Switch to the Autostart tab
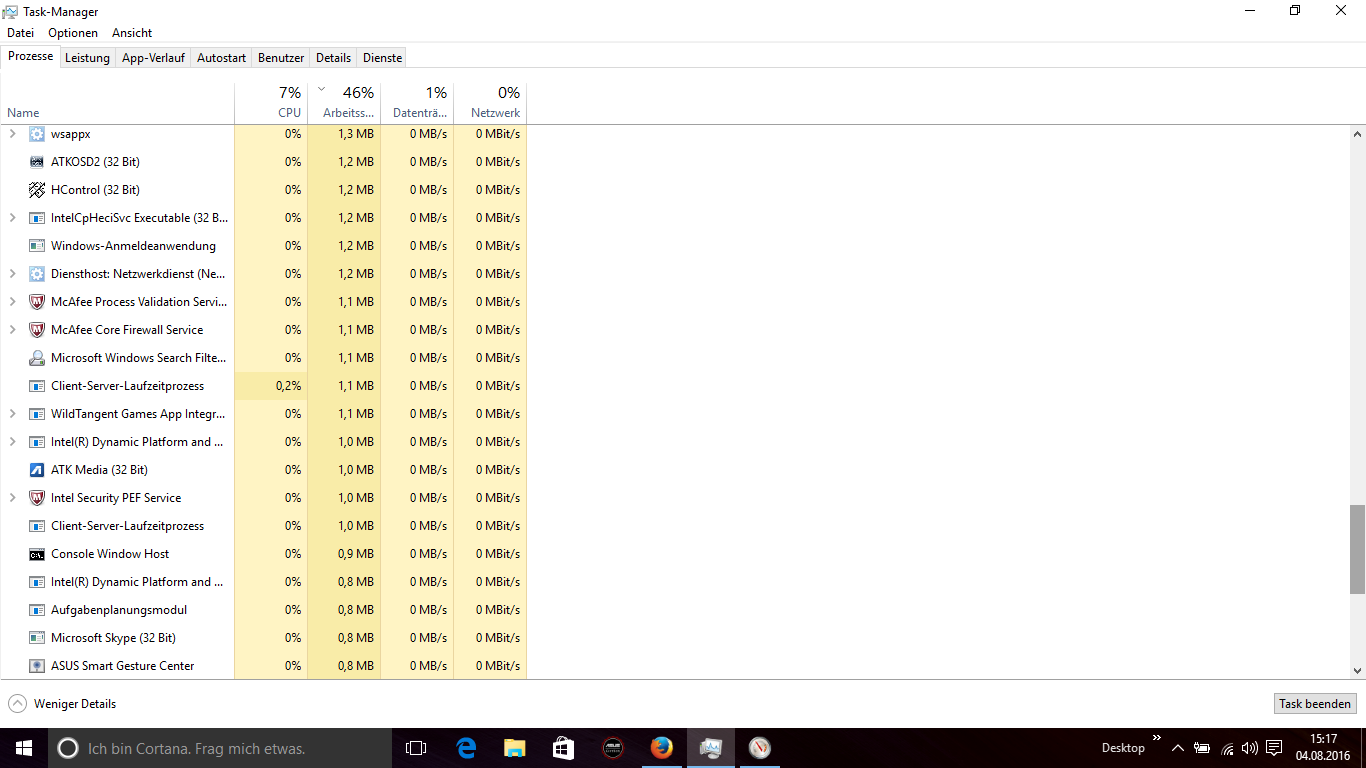Image resolution: width=1366 pixels, height=768 pixels. [x=221, y=58]
